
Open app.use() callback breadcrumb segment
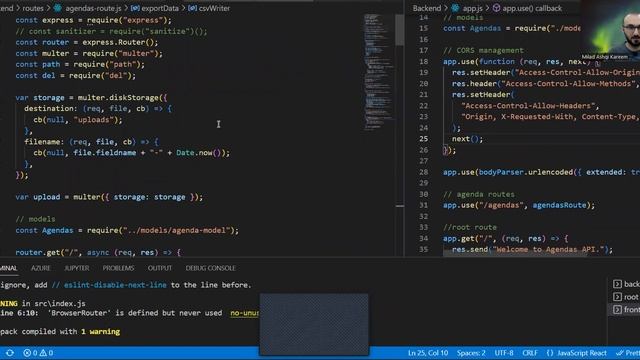[532, 8]
